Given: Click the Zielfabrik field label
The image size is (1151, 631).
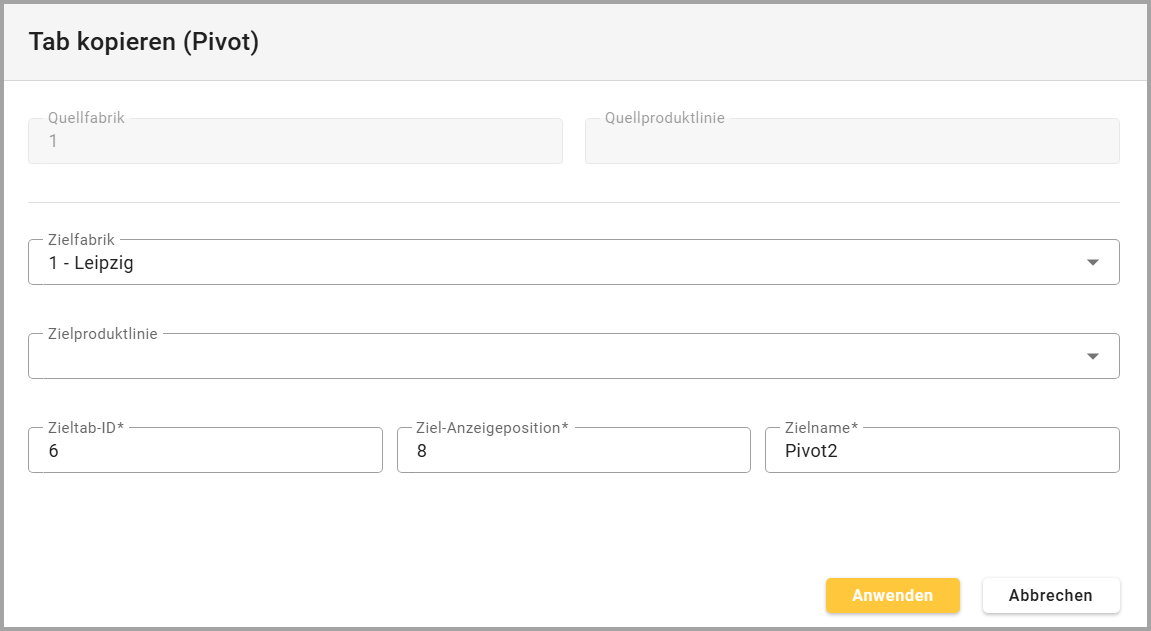Looking at the screenshot, I should coord(81,240).
